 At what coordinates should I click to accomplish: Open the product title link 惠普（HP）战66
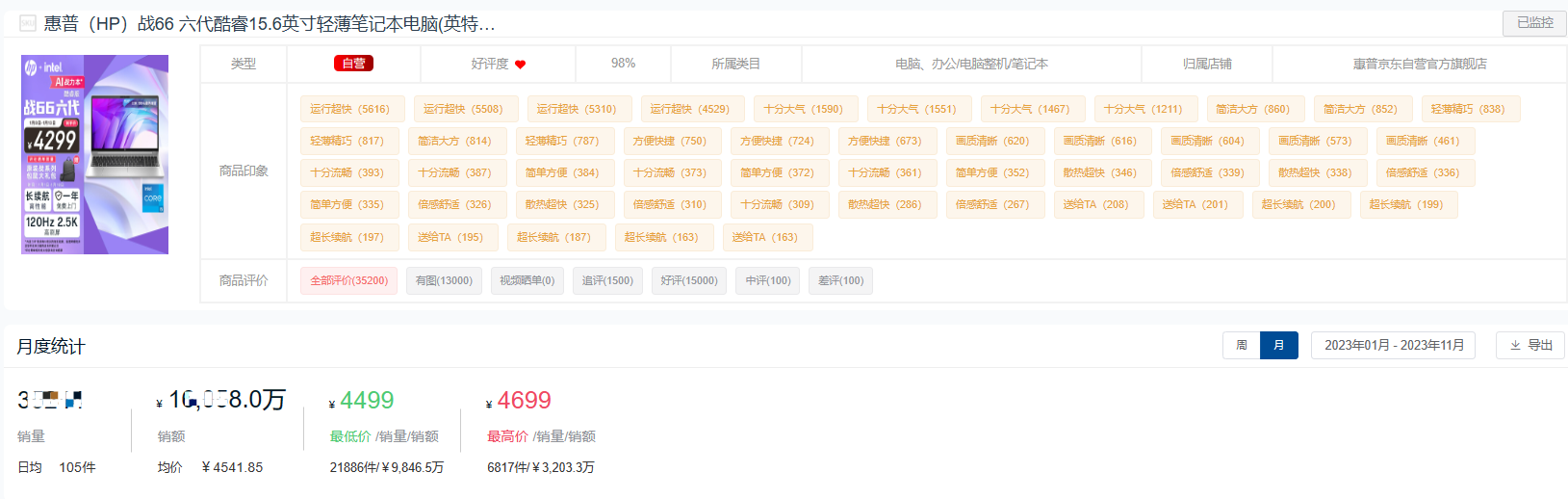(x=270, y=23)
